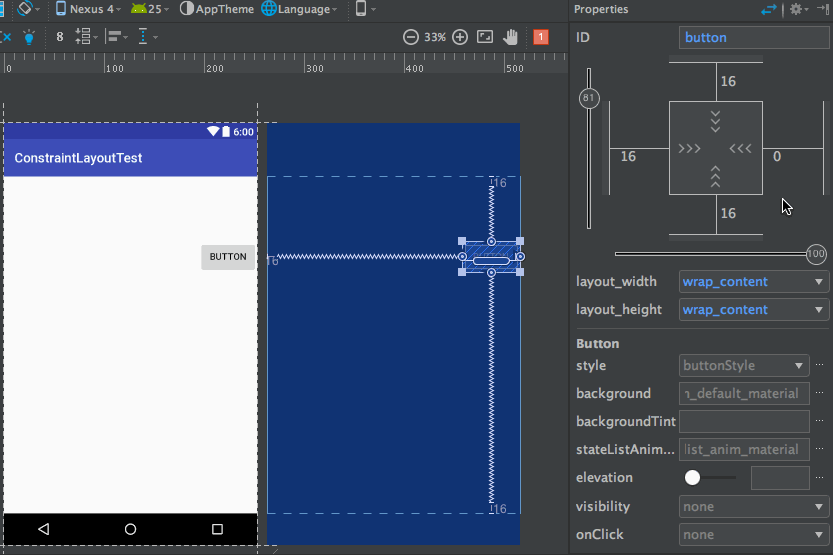
Task: Open the Properties panel gear settings
Action: 796,9
